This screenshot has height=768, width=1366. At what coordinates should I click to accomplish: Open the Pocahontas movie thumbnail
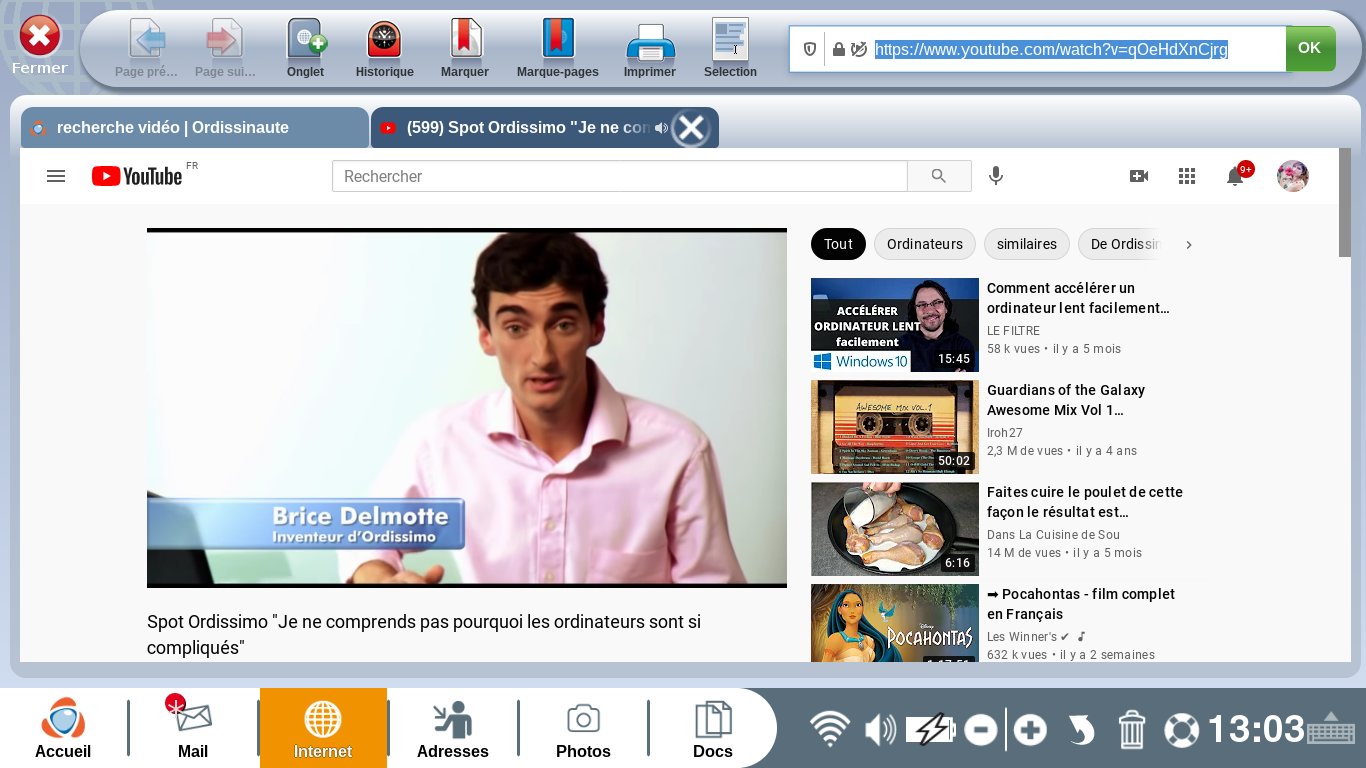point(895,622)
